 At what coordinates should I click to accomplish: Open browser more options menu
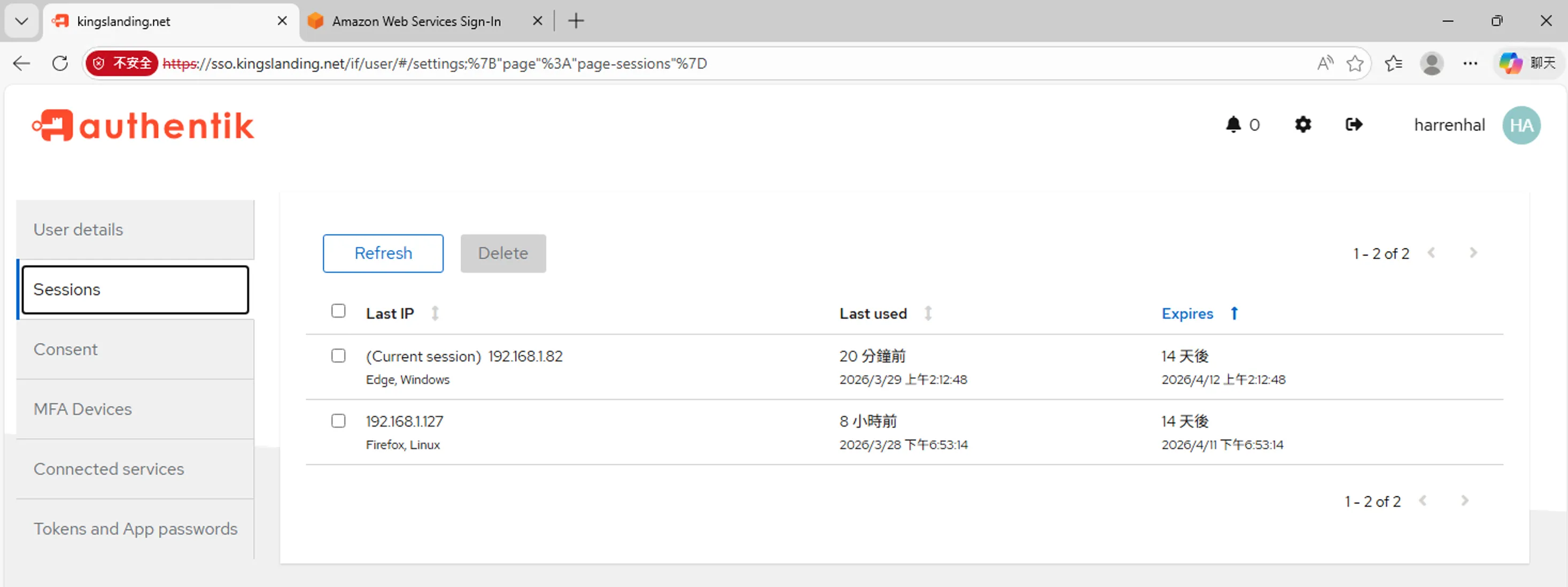[x=1470, y=63]
